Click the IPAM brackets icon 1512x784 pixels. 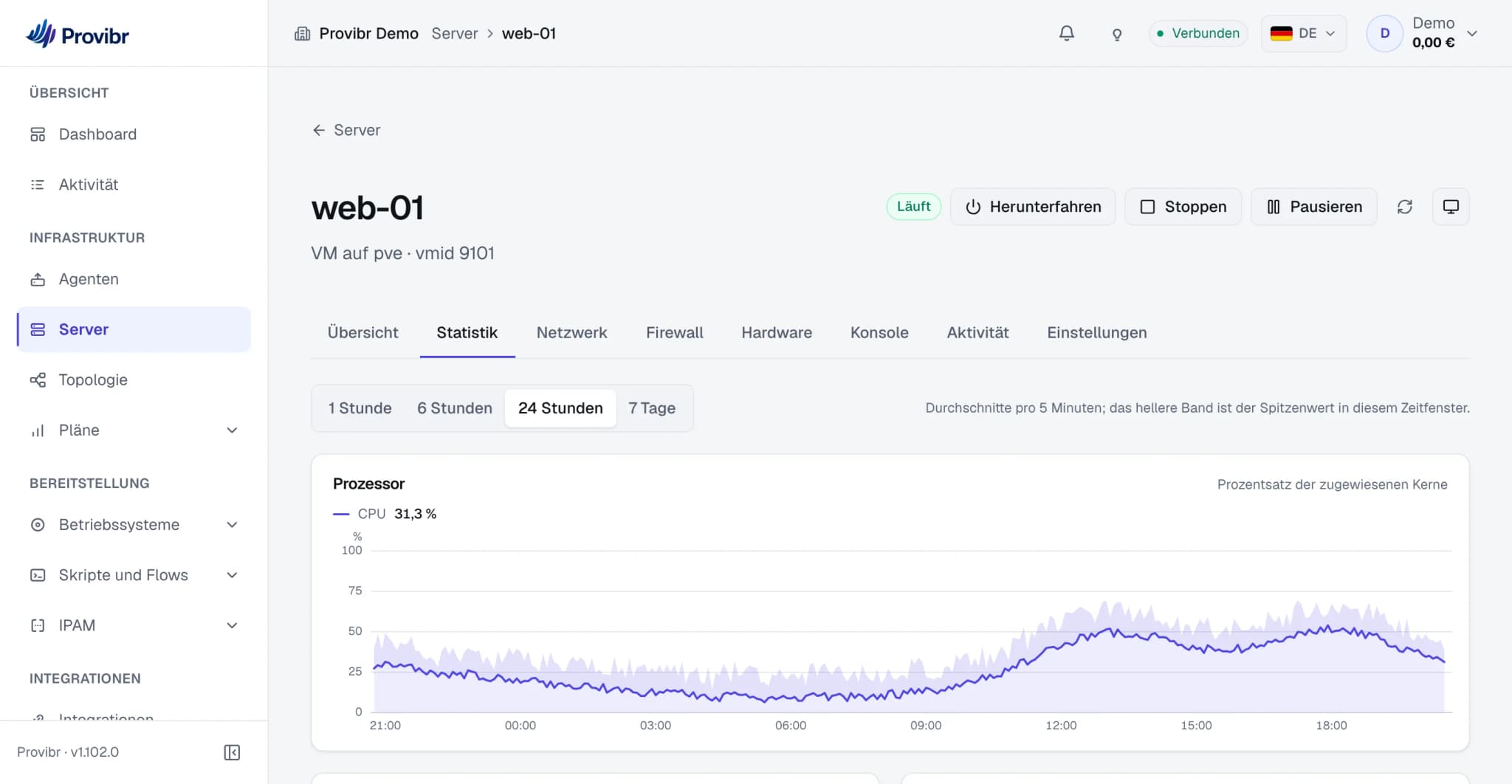point(38,625)
